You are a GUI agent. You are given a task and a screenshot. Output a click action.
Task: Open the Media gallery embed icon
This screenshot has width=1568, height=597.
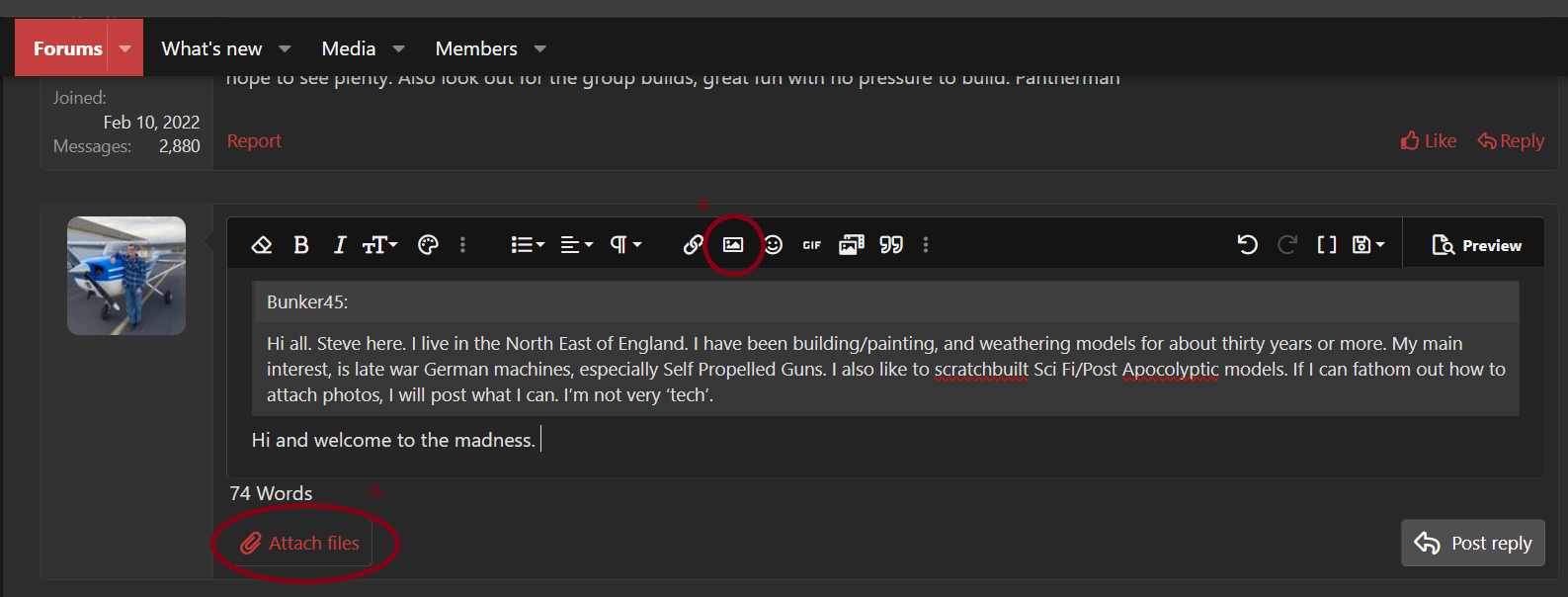tap(852, 245)
